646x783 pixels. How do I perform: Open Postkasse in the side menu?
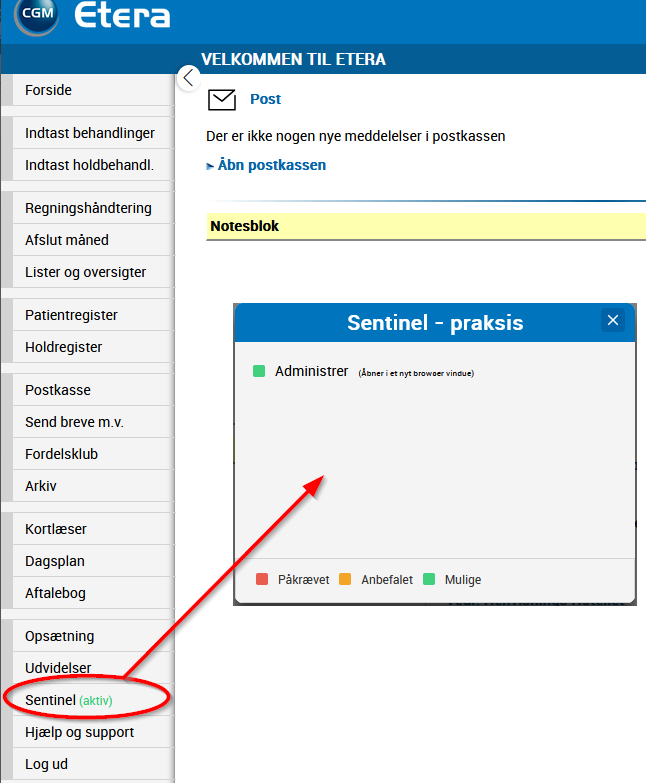[58, 390]
